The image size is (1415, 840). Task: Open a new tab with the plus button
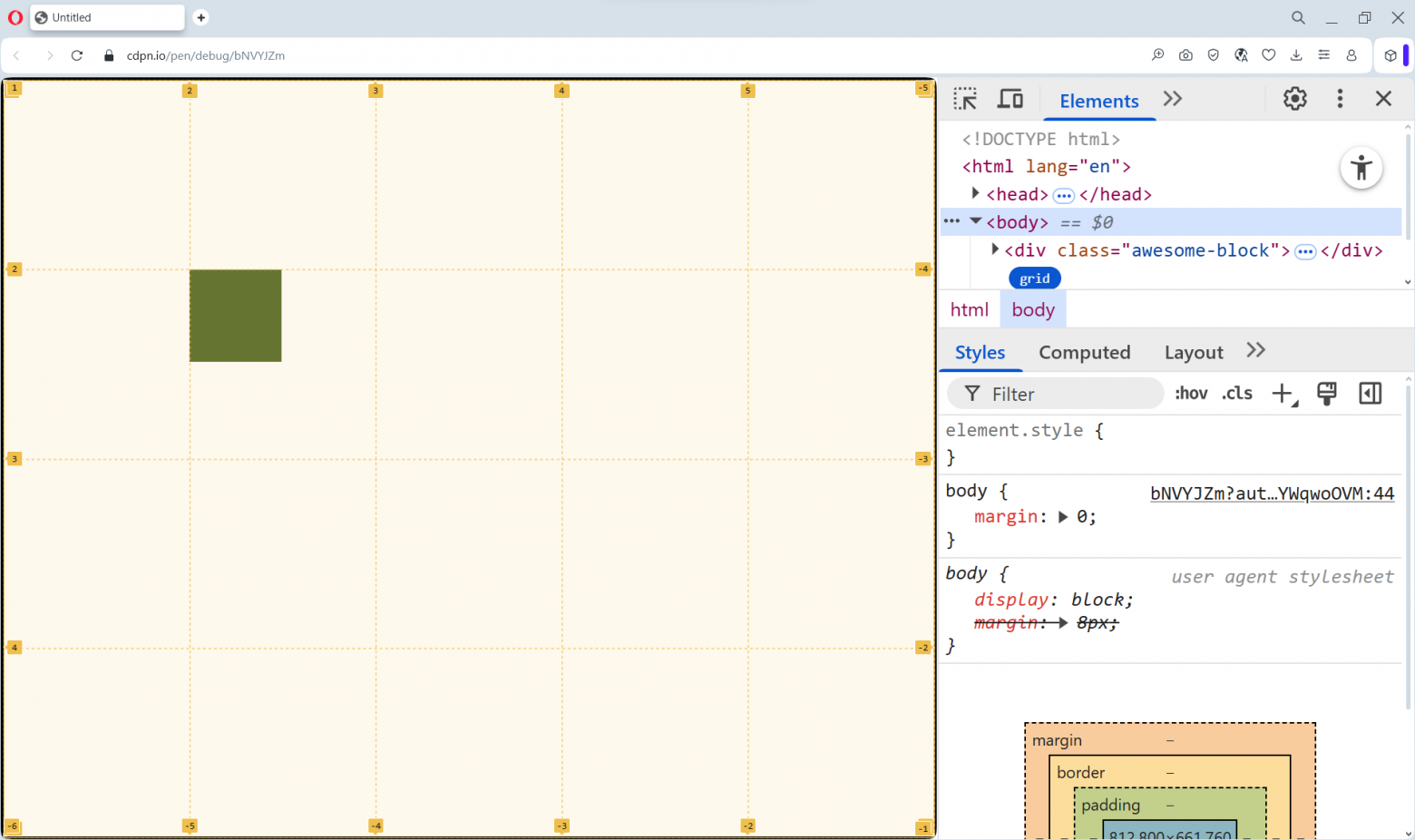pos(201,17)
